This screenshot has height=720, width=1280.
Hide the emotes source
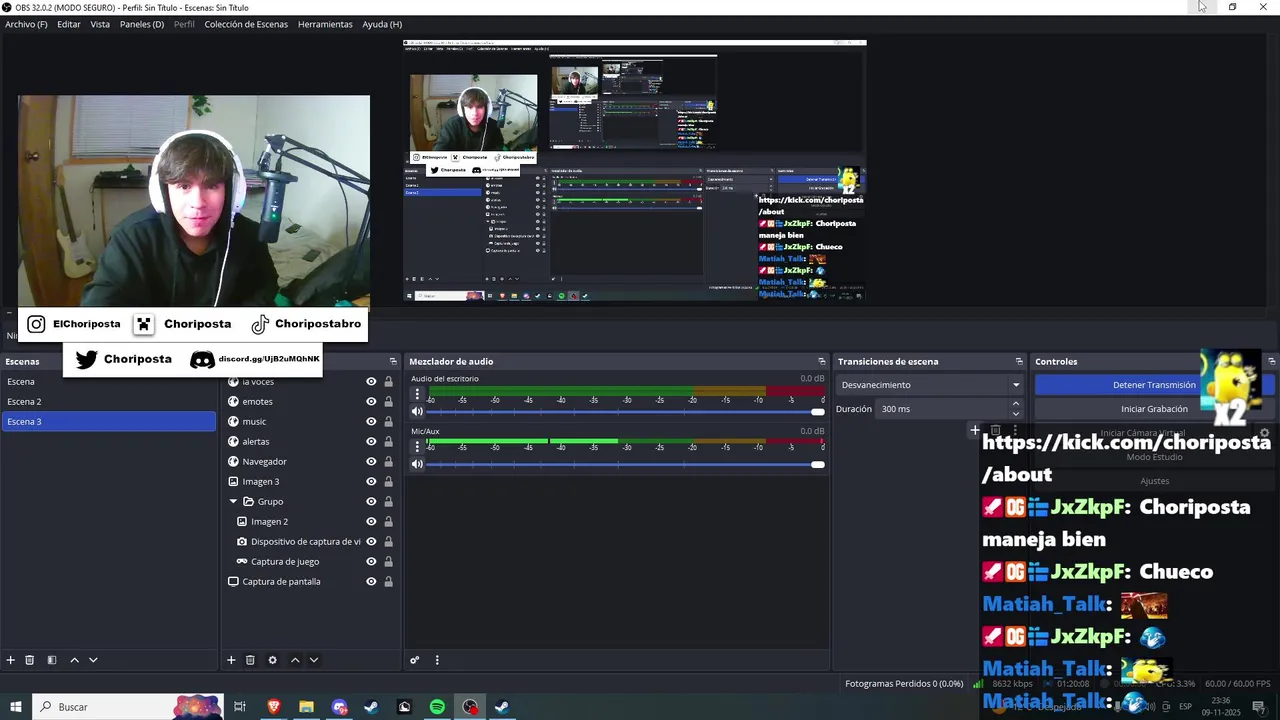point(371,401)
